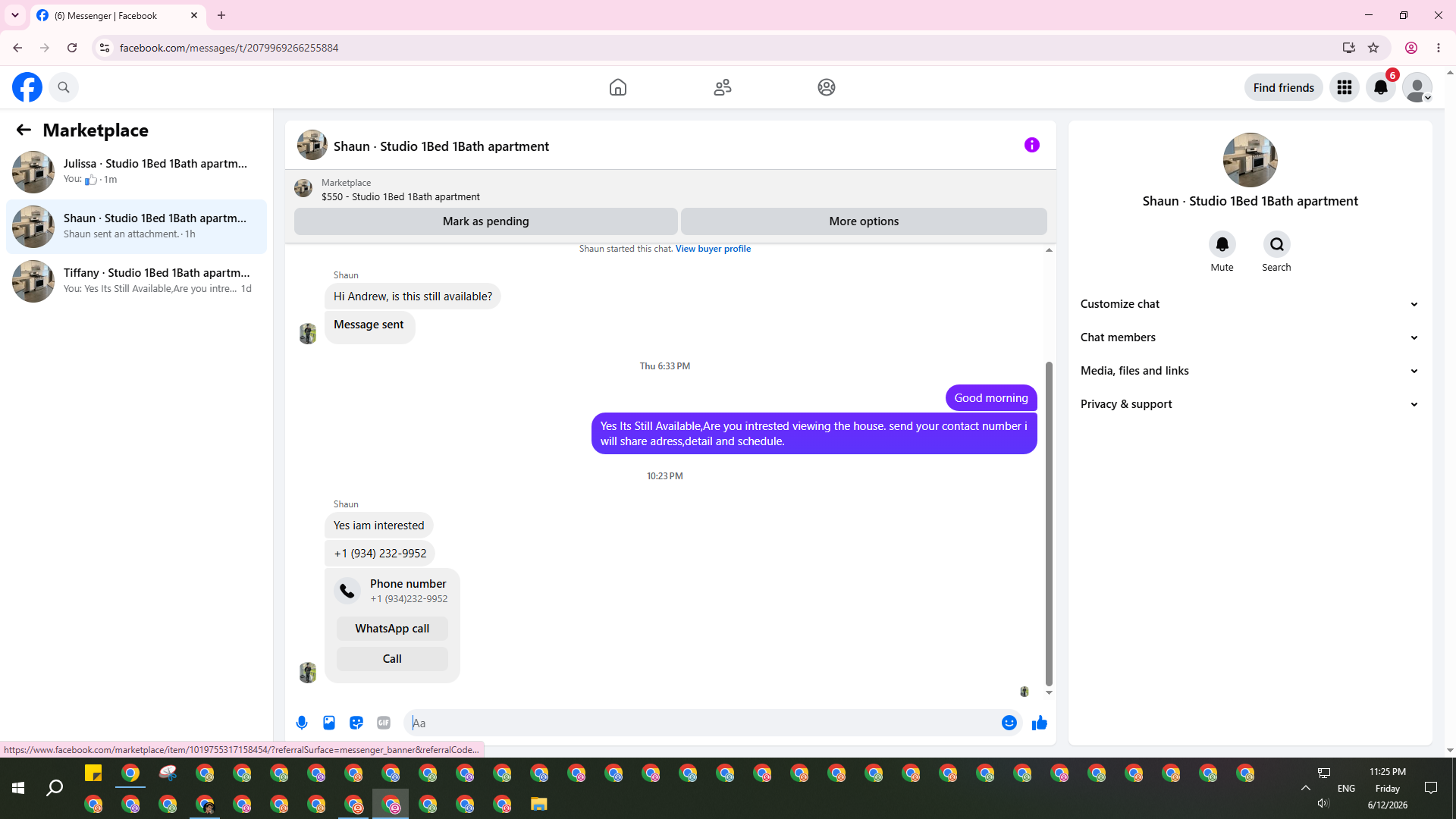This screenshot has height=819, width=1456.
Task: Open Windows Start menu
Action: [18, 789]
